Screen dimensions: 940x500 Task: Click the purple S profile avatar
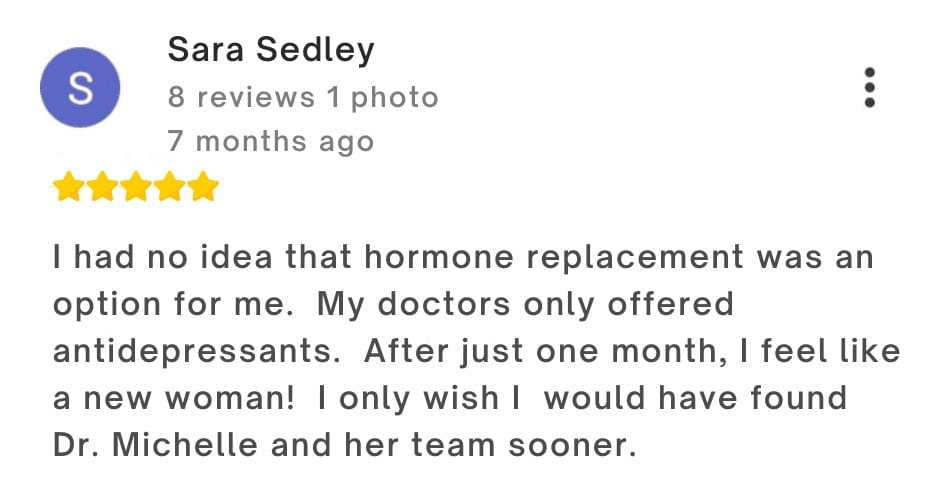pos(80,88)
